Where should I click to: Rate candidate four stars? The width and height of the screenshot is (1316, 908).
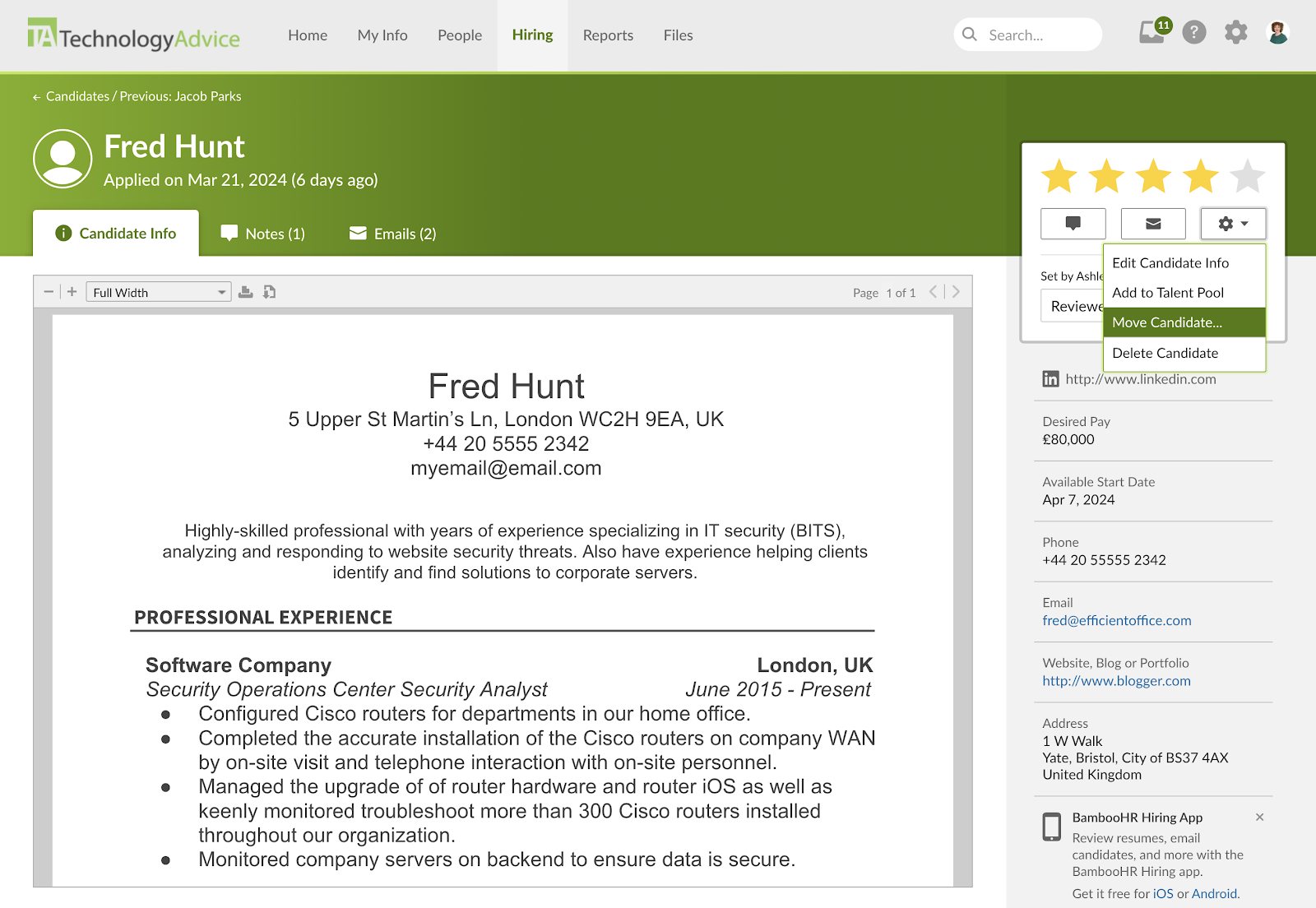pyautogui.click(x=1201, y=176)
